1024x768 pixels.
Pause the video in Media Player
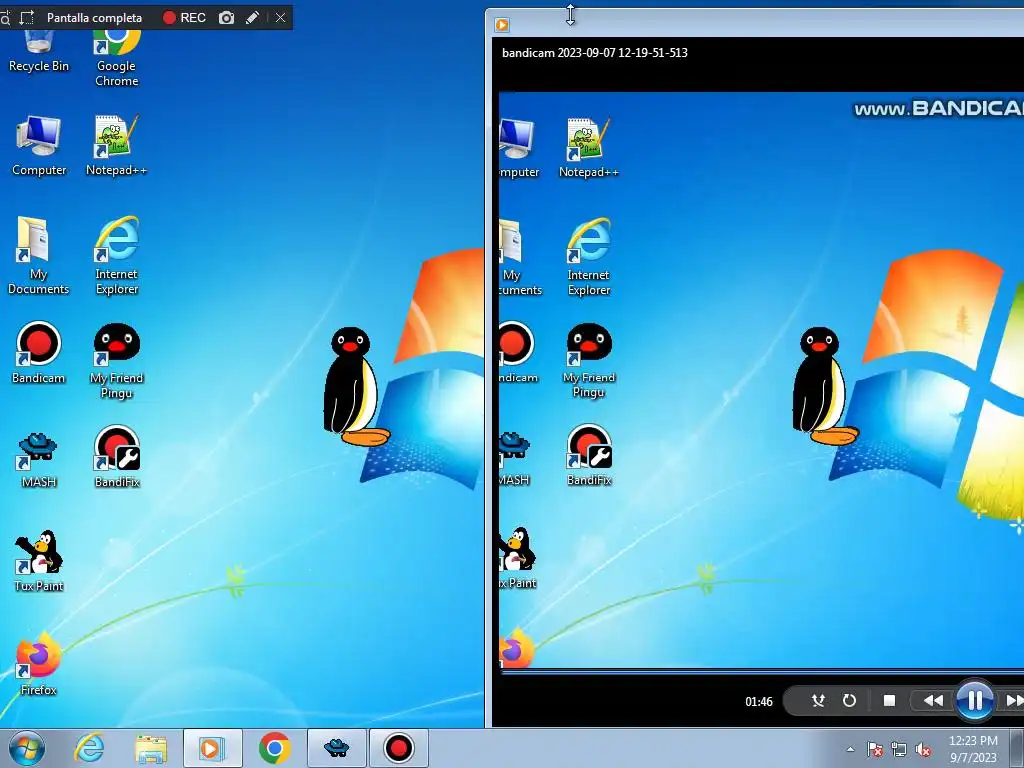975,701
